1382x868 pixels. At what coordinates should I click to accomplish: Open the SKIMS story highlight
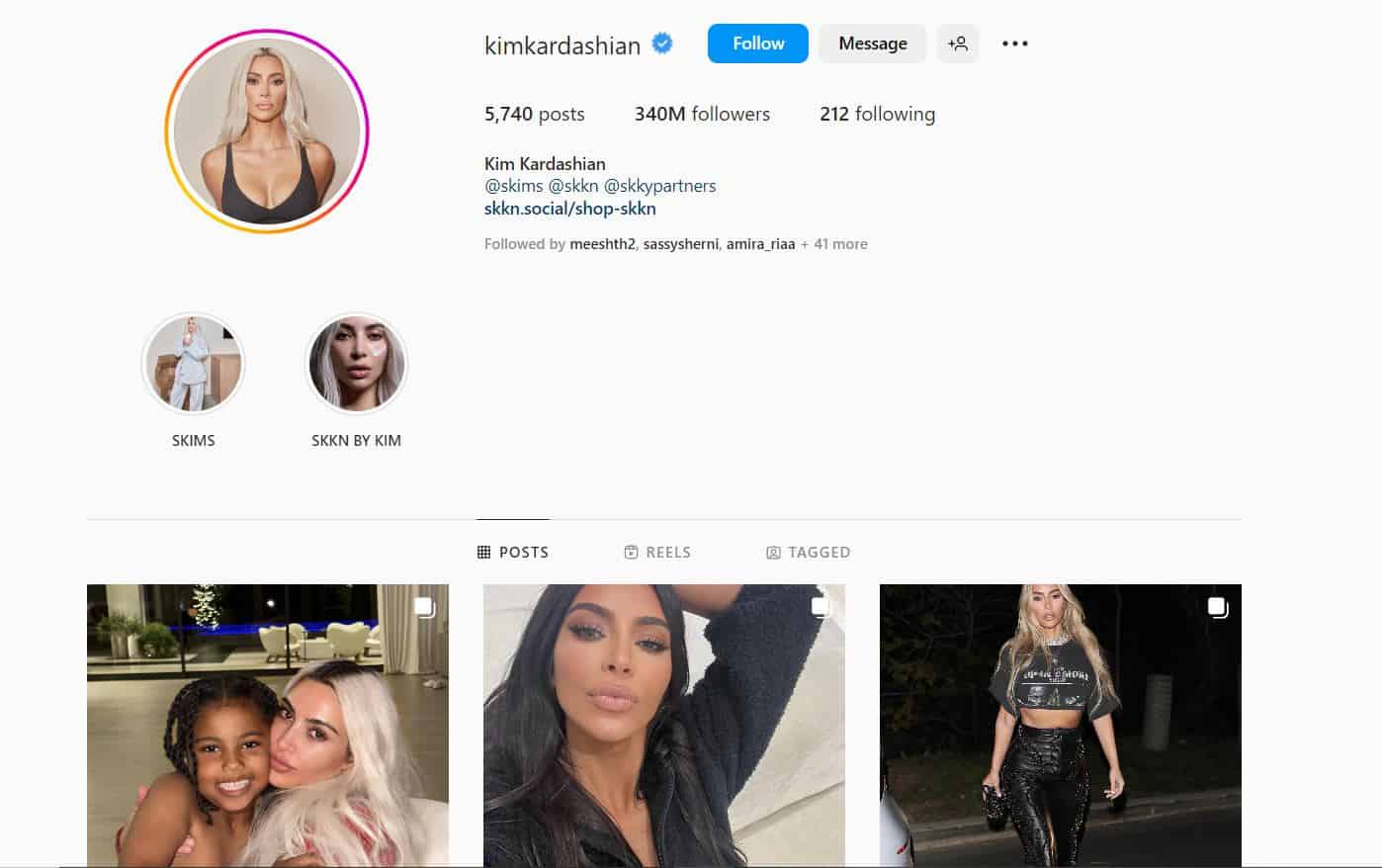coord(193,364)
